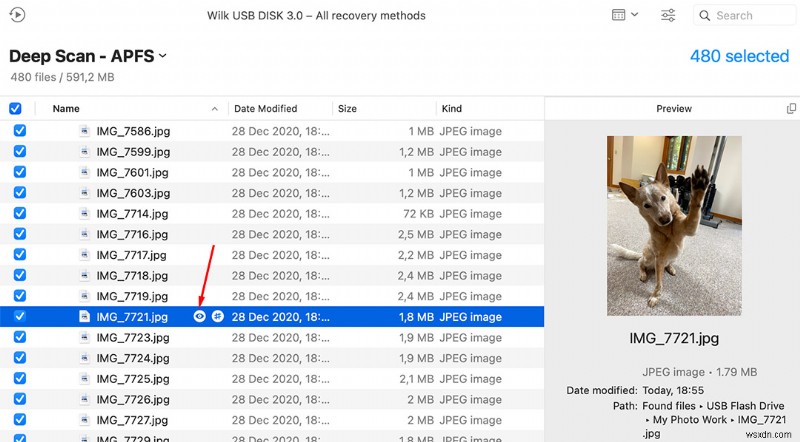
Task: Click file icon of IMG_7726.jpg
Action: pyautogui.click(x=85, y=399)
